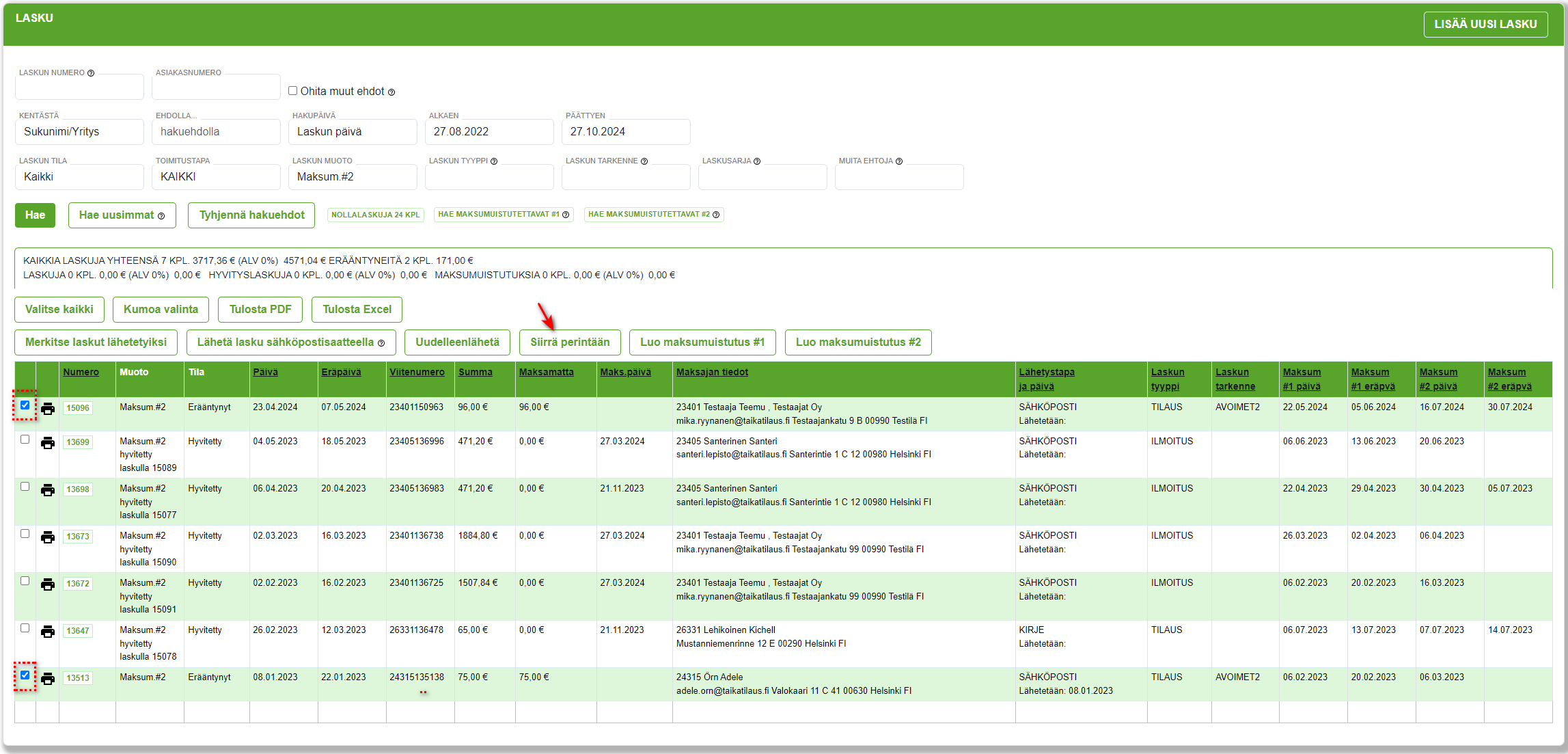Sort table by Numero column header
Image resolution: width=1568 pixels, height=754 pixels.
point(81,373)
